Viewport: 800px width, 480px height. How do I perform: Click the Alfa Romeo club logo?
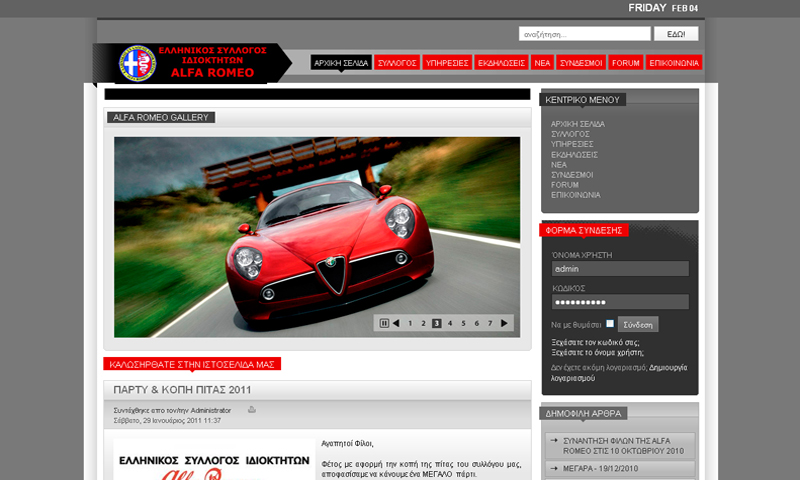137,64
